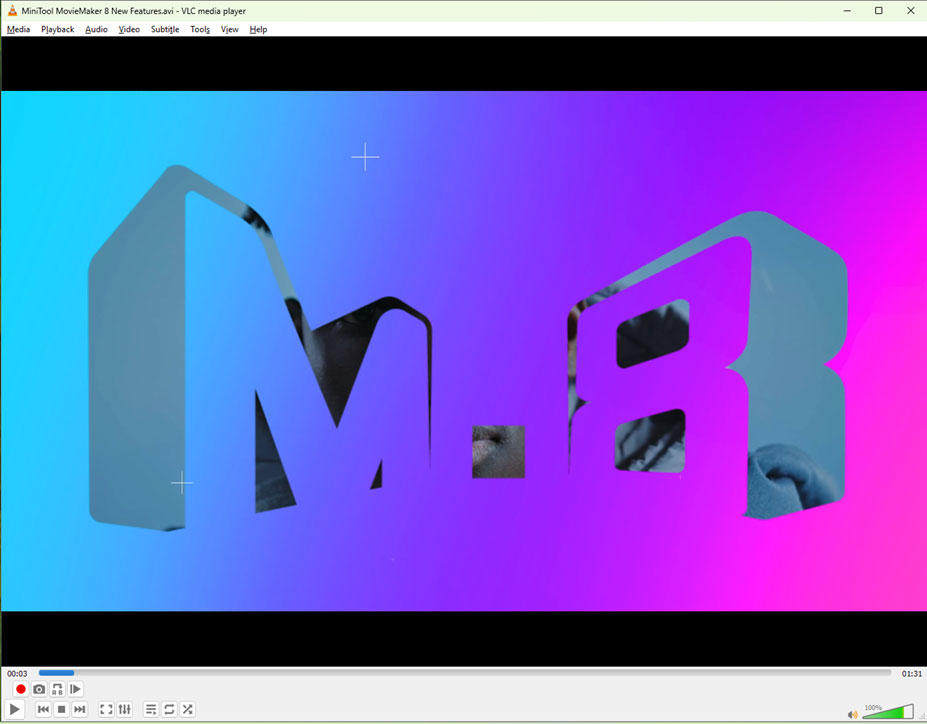Minimize the VLC window

[x=847, y=11]
